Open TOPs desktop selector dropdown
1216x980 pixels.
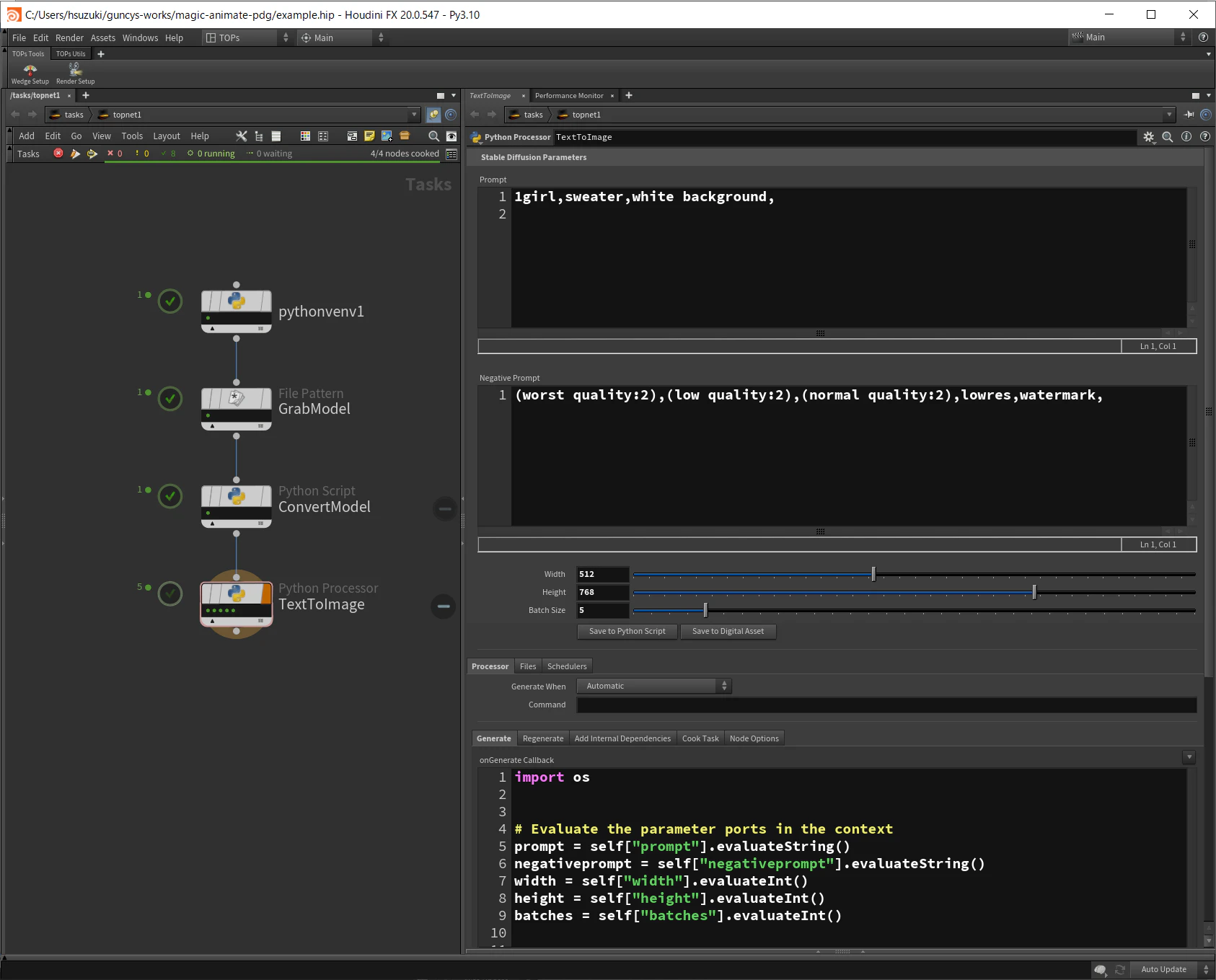[247, 37]
